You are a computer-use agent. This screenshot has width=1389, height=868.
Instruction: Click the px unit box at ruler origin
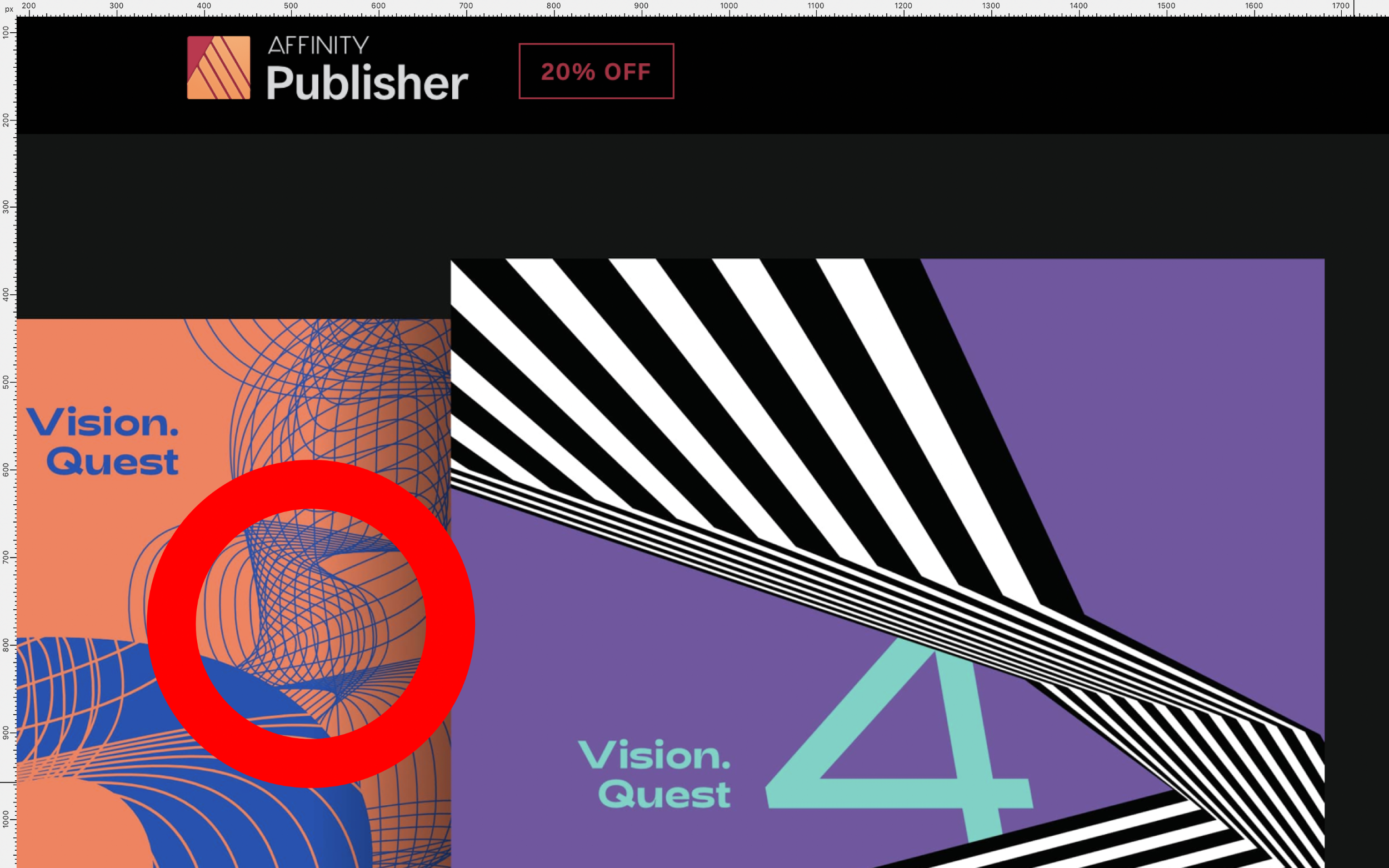[8, 8]
